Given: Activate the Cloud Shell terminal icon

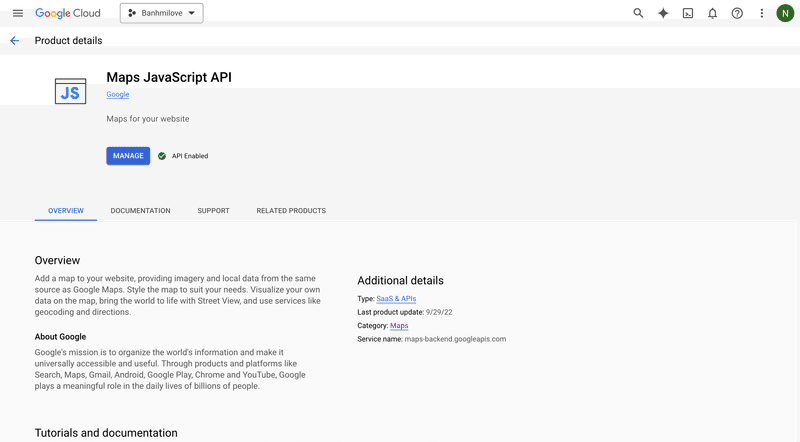Looking at the screenshot, I should [x=688, y=13].
